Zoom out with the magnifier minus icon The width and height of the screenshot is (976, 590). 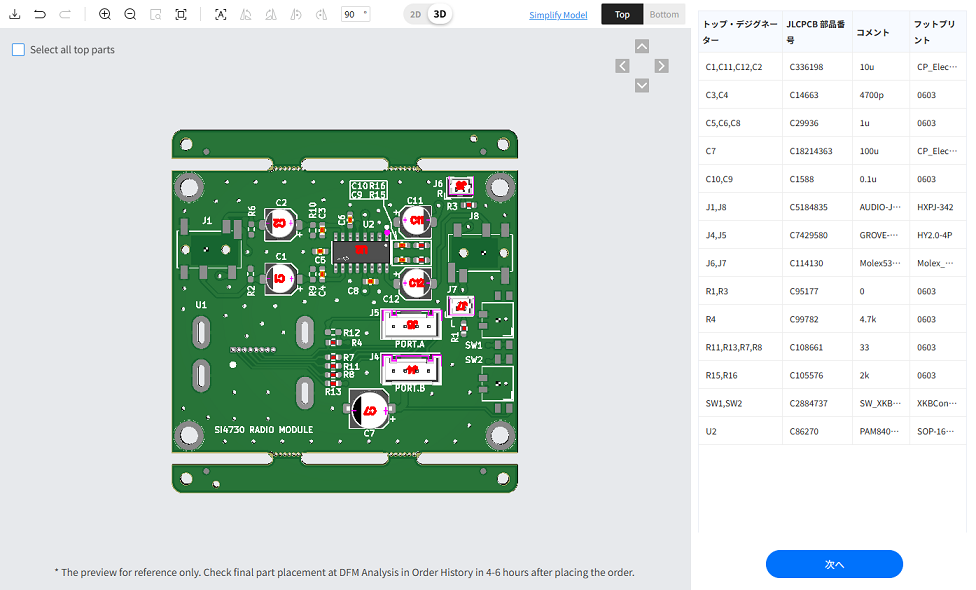(x=131, y=14)
